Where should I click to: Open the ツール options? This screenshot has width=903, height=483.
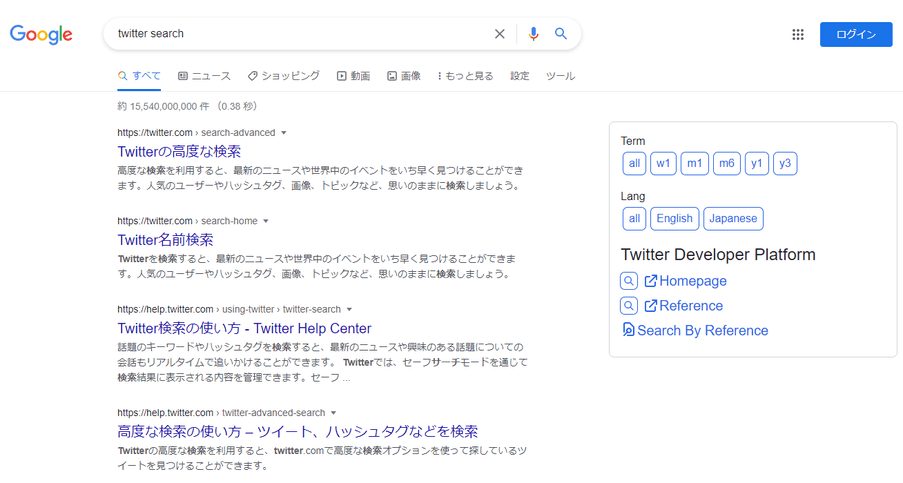[560, 76]
